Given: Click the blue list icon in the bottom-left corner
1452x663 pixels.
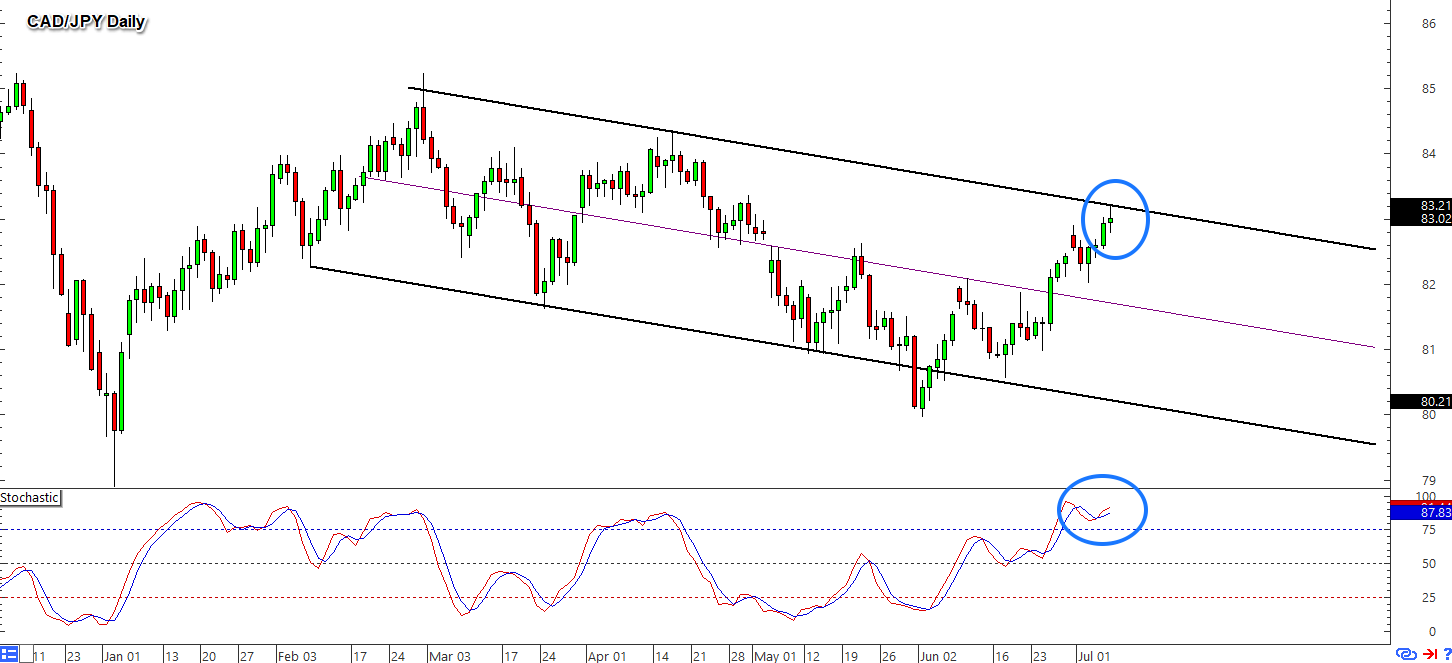Looking at the screenshot, I should pos(10,655).
